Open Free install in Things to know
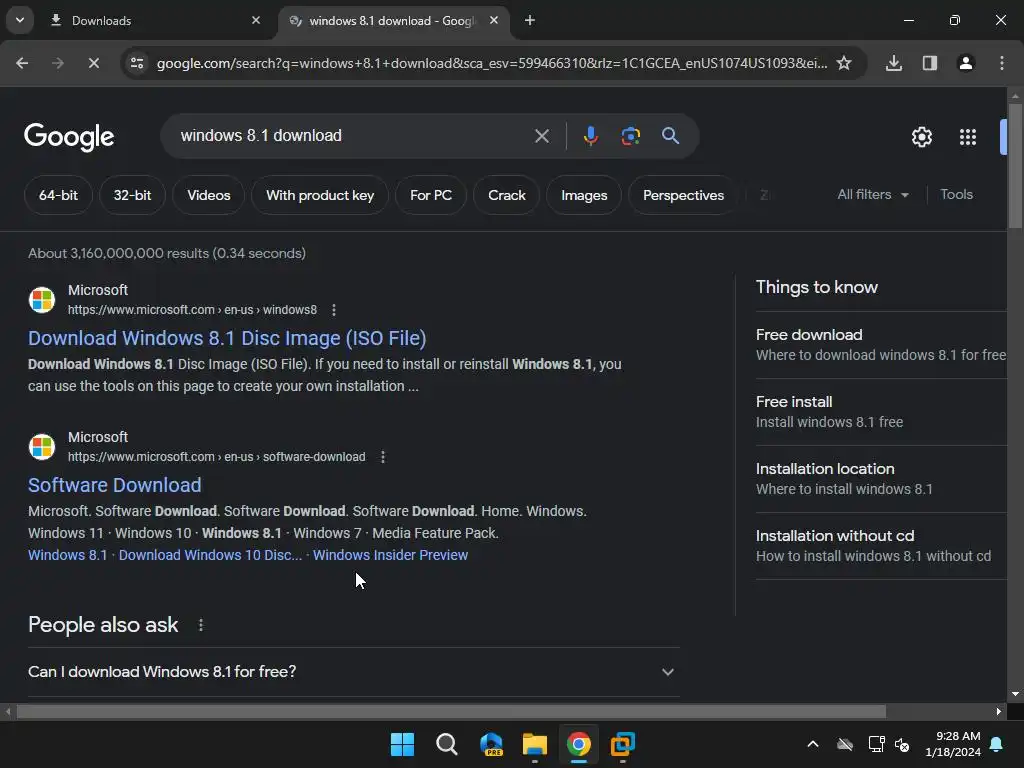This screenshot has height=768, width=1024. pyautogui.click(x=881, y=411)
